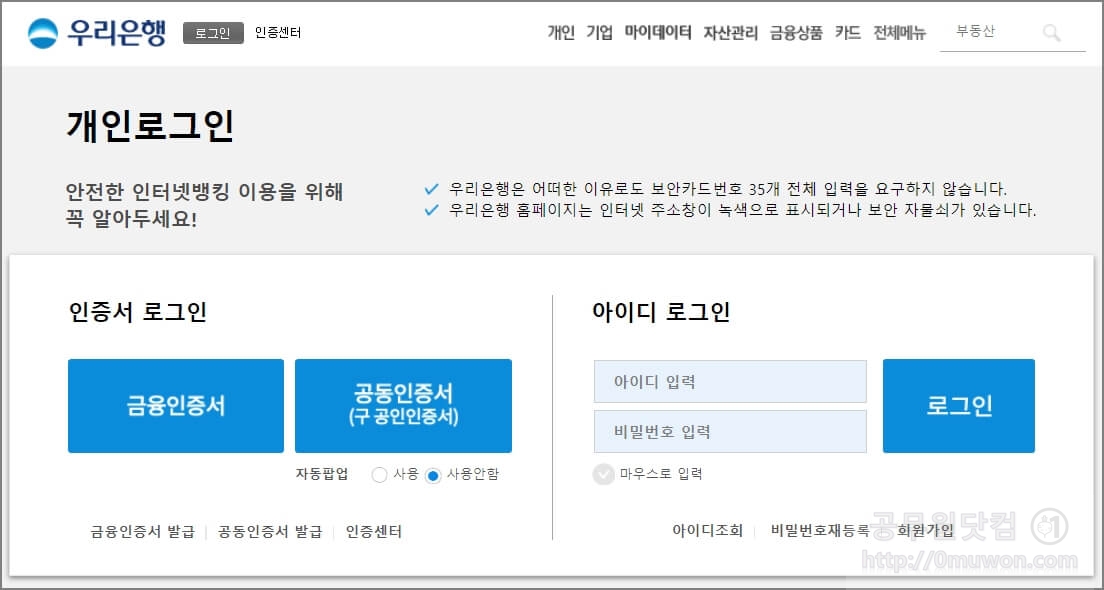Screen dimensions: 1104x590
Task: Enable the 사용 auto-popup radio option
Action: (379, 475)
